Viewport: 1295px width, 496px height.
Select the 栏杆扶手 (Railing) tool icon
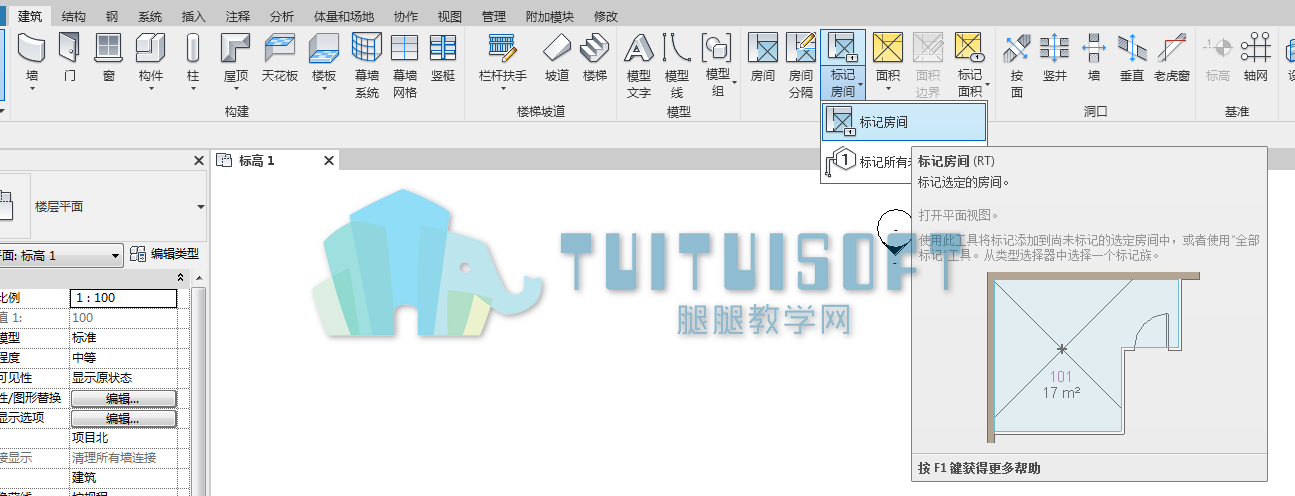coord(502,47)
